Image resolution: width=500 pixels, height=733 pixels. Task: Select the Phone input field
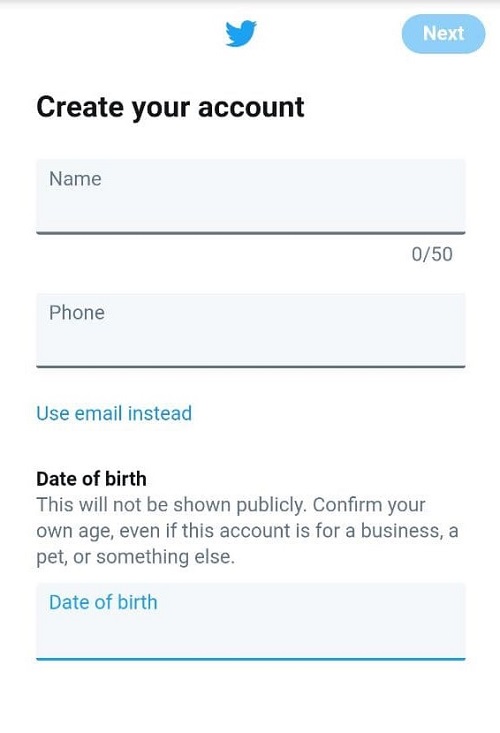pyautogui.click(x=250, y=330)
